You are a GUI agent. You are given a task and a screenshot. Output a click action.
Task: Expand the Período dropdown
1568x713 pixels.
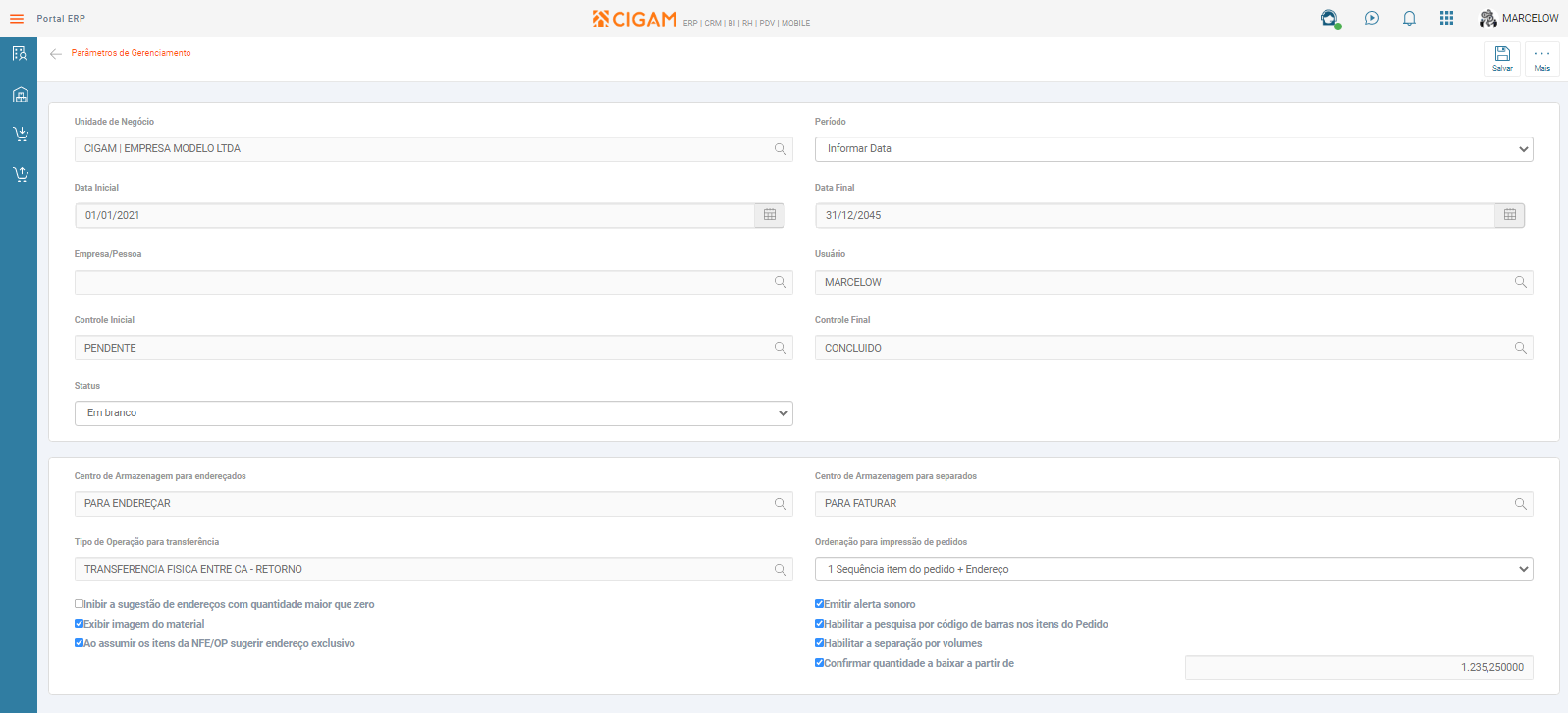click(x=1173, y=149)
